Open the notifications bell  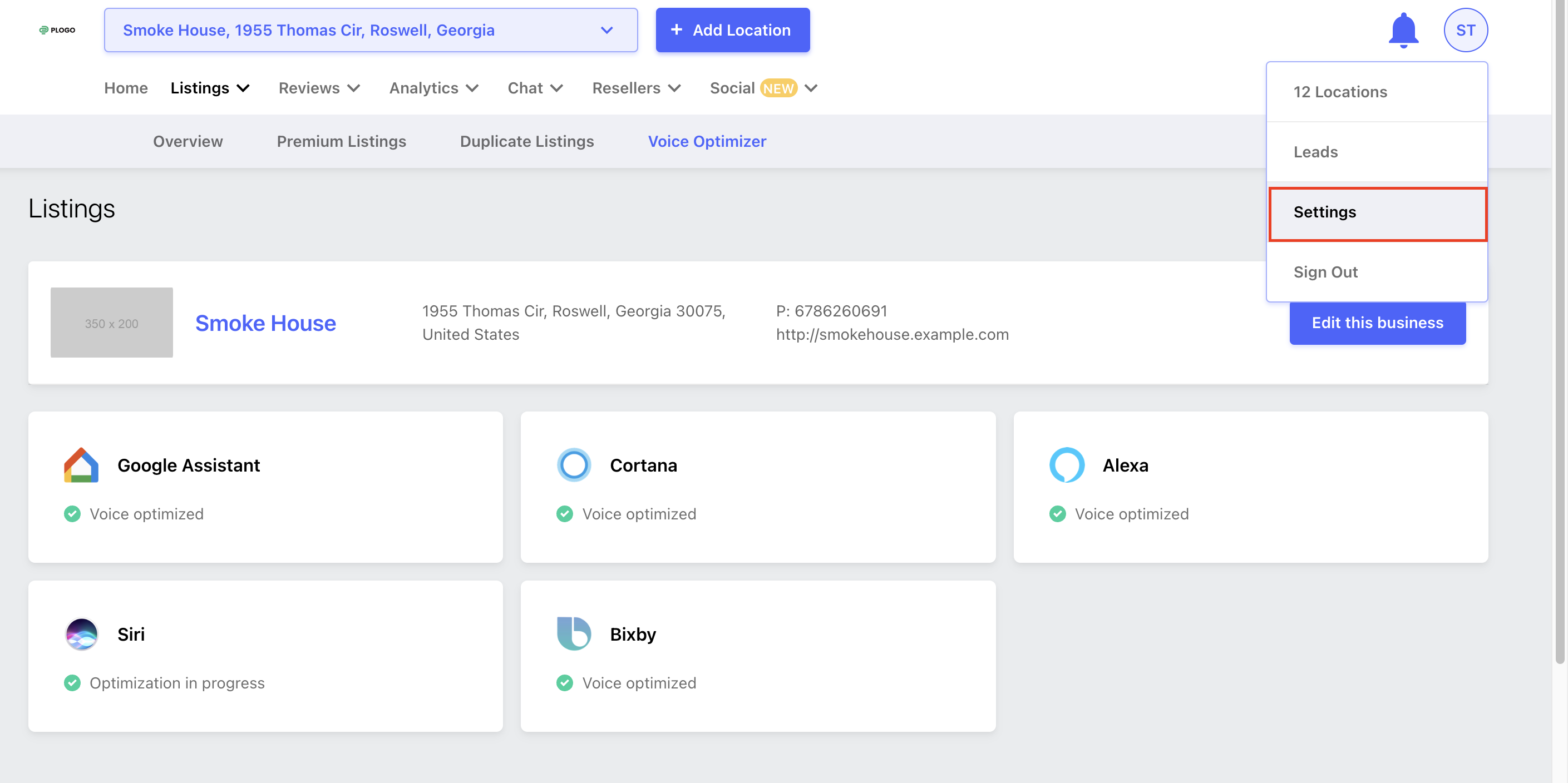click(x=1403, y=30)
